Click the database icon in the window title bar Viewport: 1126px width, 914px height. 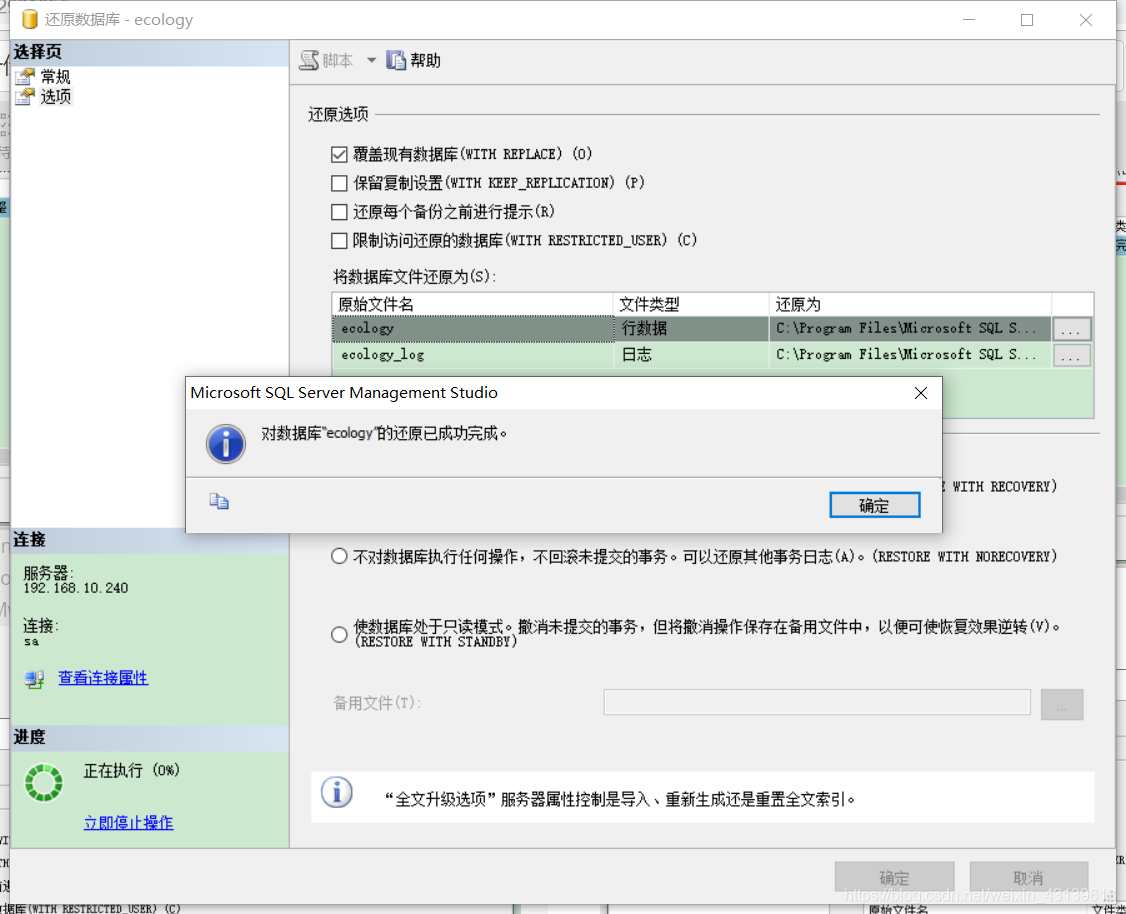[28, 18]
